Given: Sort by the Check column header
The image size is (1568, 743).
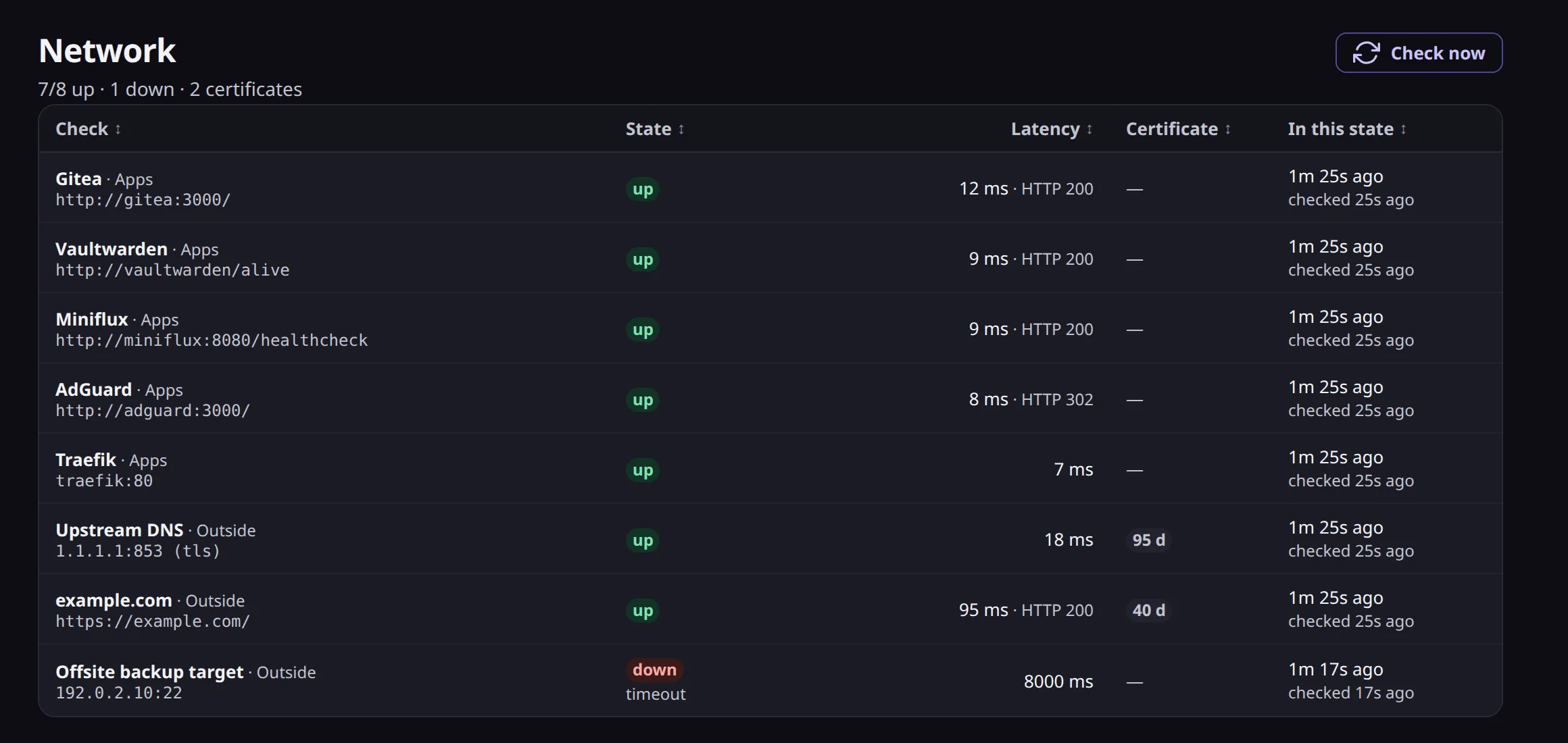Looking at the screenshot, I should (x=88, y=129).
